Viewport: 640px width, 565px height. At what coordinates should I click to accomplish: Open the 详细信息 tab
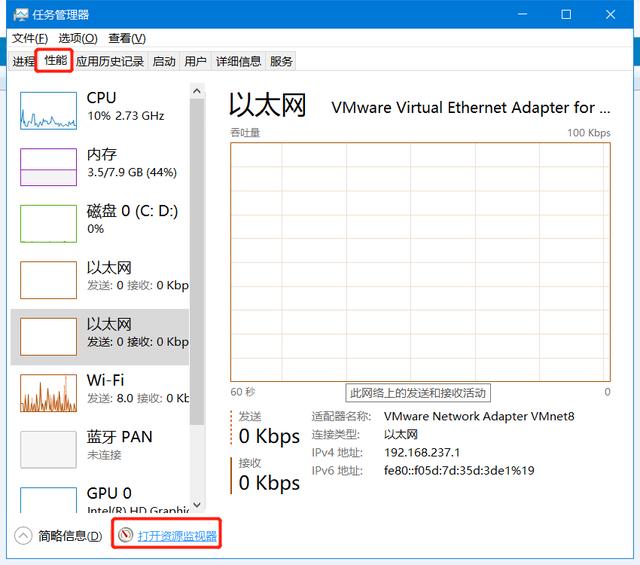click(238, 61)
